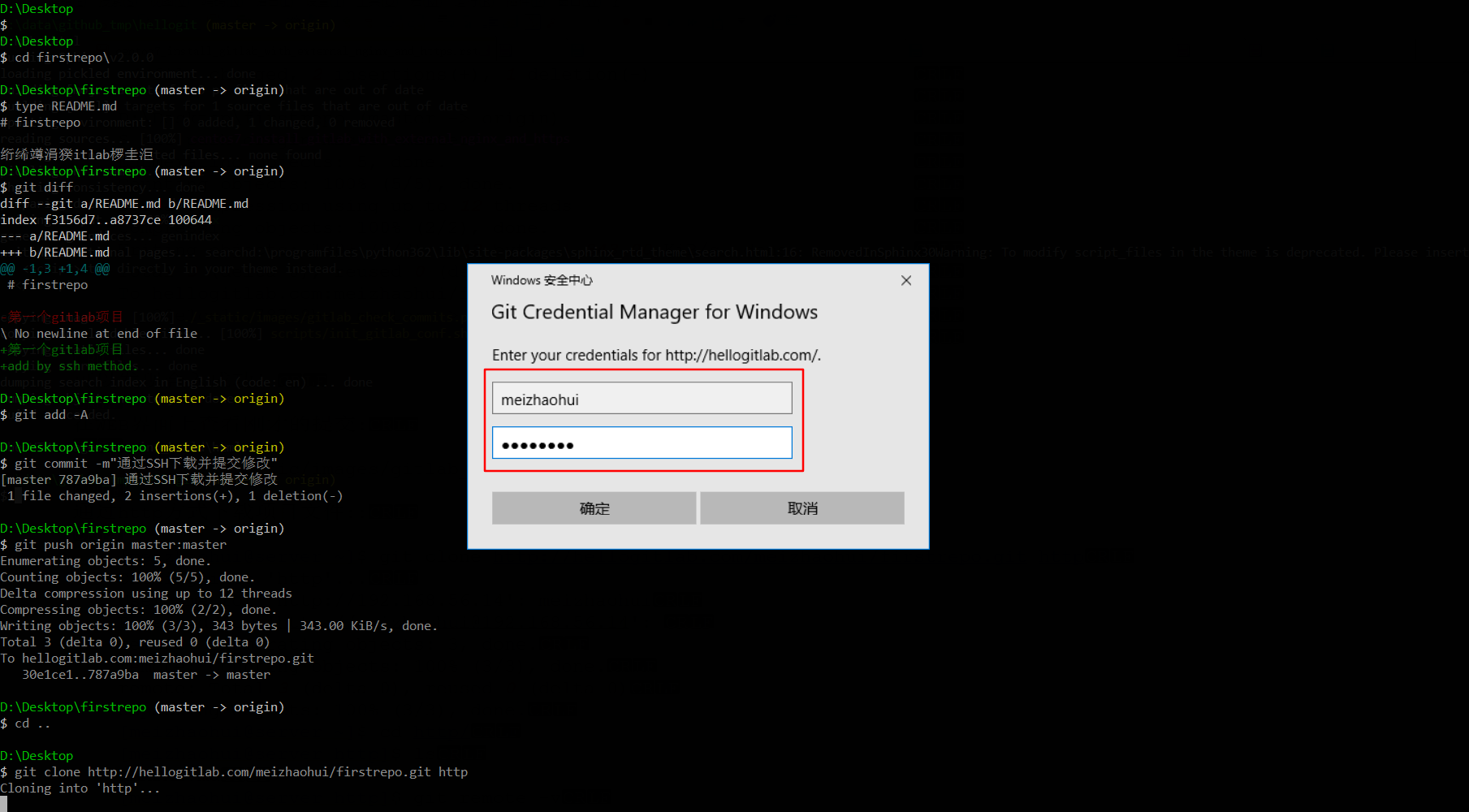This screenshot has height=812, width=1469.
Task: Click the git commit -m command line
Action: tap(139, 464)
